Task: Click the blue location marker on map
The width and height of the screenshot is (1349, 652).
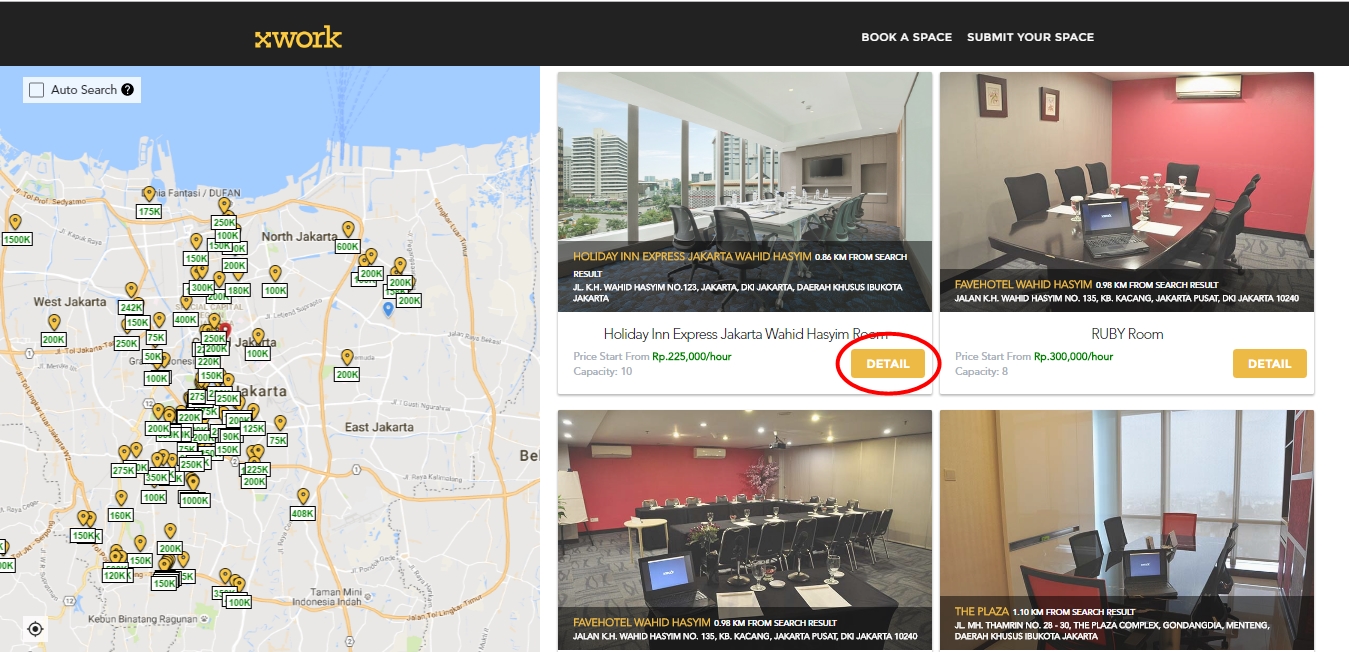Action: click(x=388, y=309)
